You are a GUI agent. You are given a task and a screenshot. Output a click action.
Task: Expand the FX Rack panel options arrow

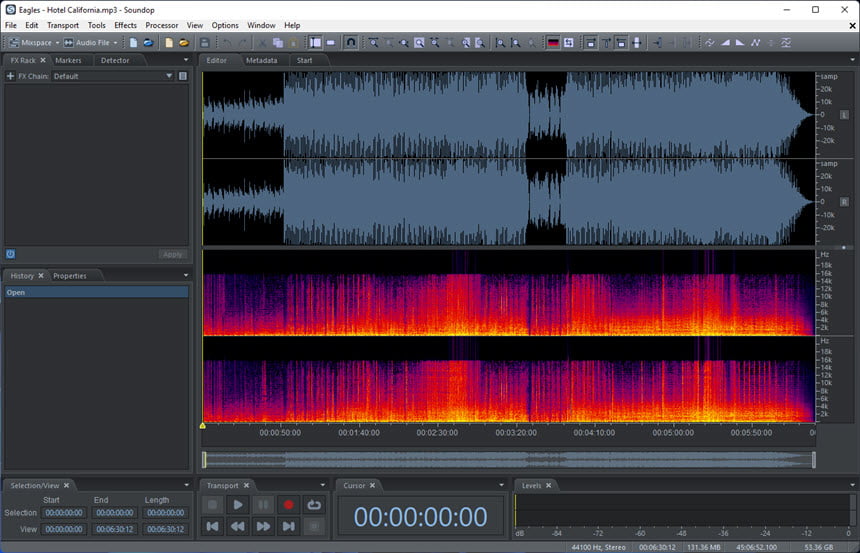tap(186, 60)
